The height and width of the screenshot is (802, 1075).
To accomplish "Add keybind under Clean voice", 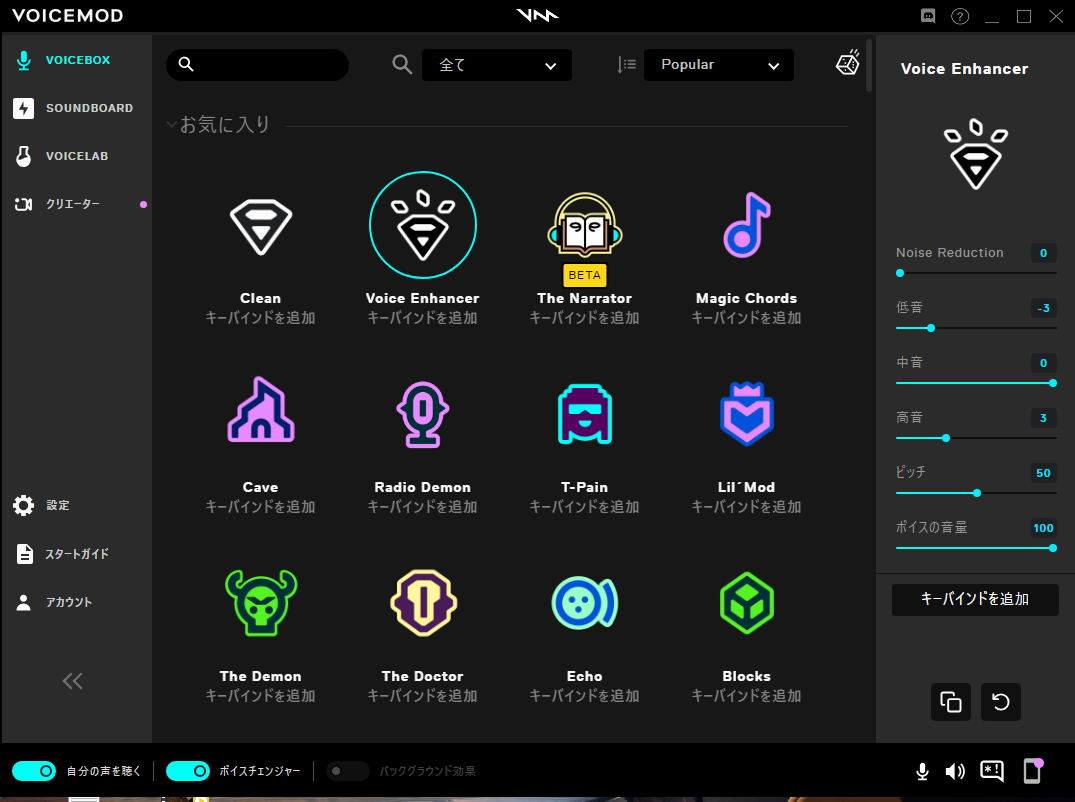I will (261, 318).
